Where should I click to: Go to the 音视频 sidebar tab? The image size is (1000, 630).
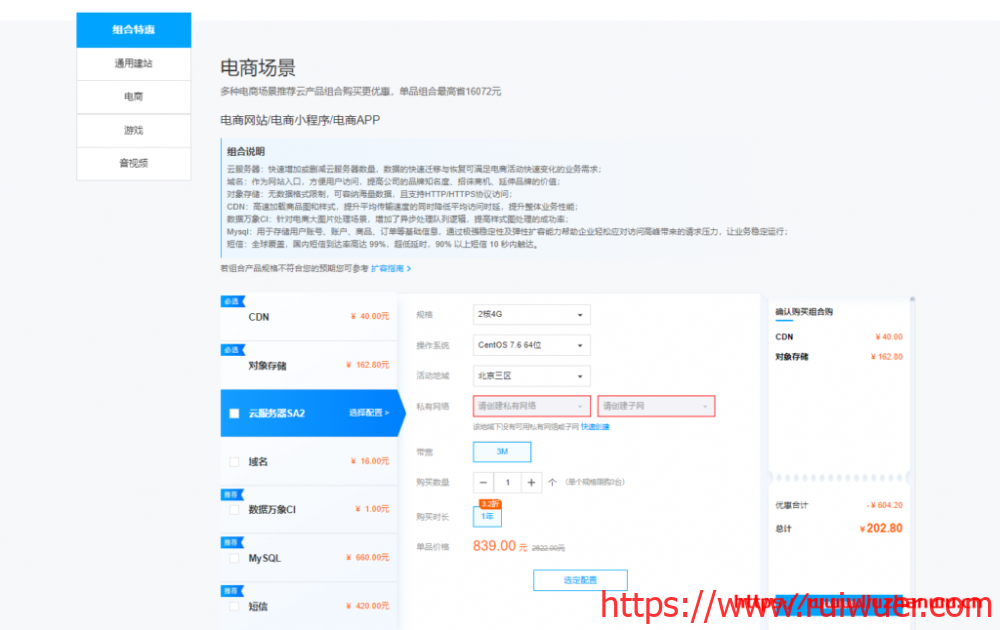tap(133, 163)
